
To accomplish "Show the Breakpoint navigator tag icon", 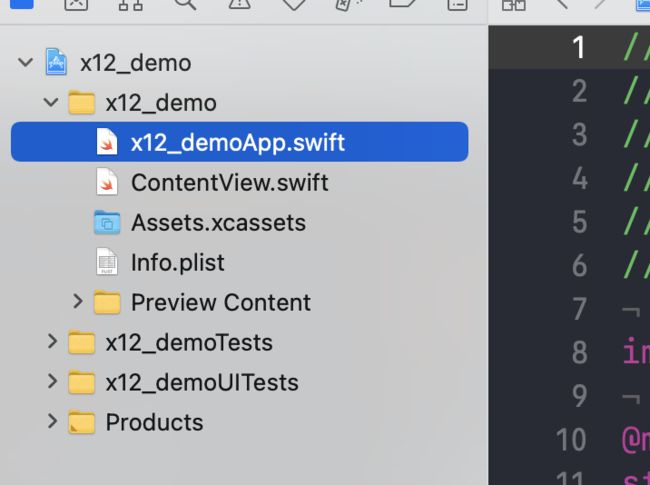I will 403,3.
